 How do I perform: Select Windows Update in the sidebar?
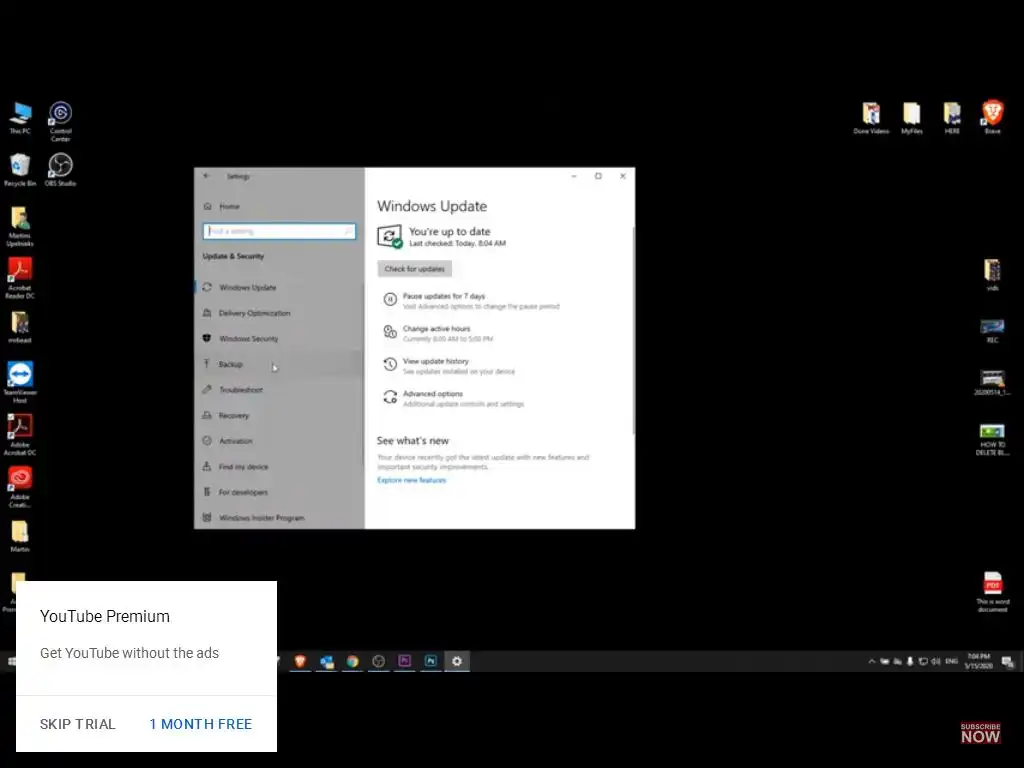[279, 287]
